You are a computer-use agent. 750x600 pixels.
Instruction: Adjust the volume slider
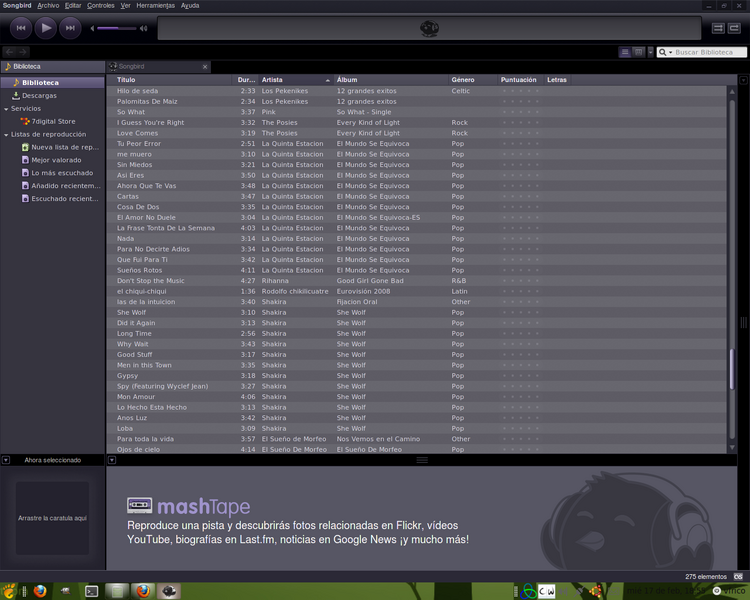pos(116,28)
